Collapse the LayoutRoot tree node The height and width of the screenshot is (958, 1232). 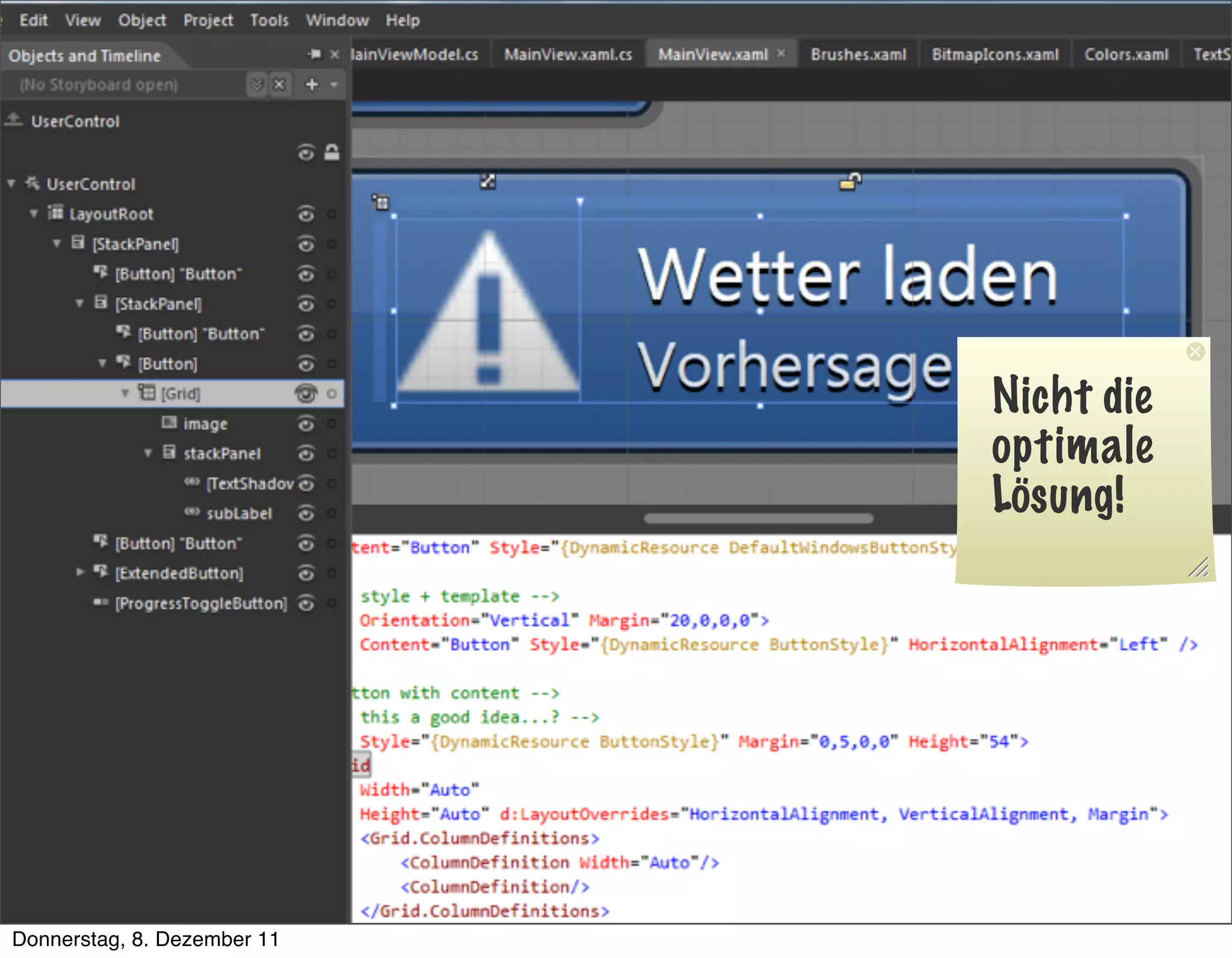click(34, 213)
